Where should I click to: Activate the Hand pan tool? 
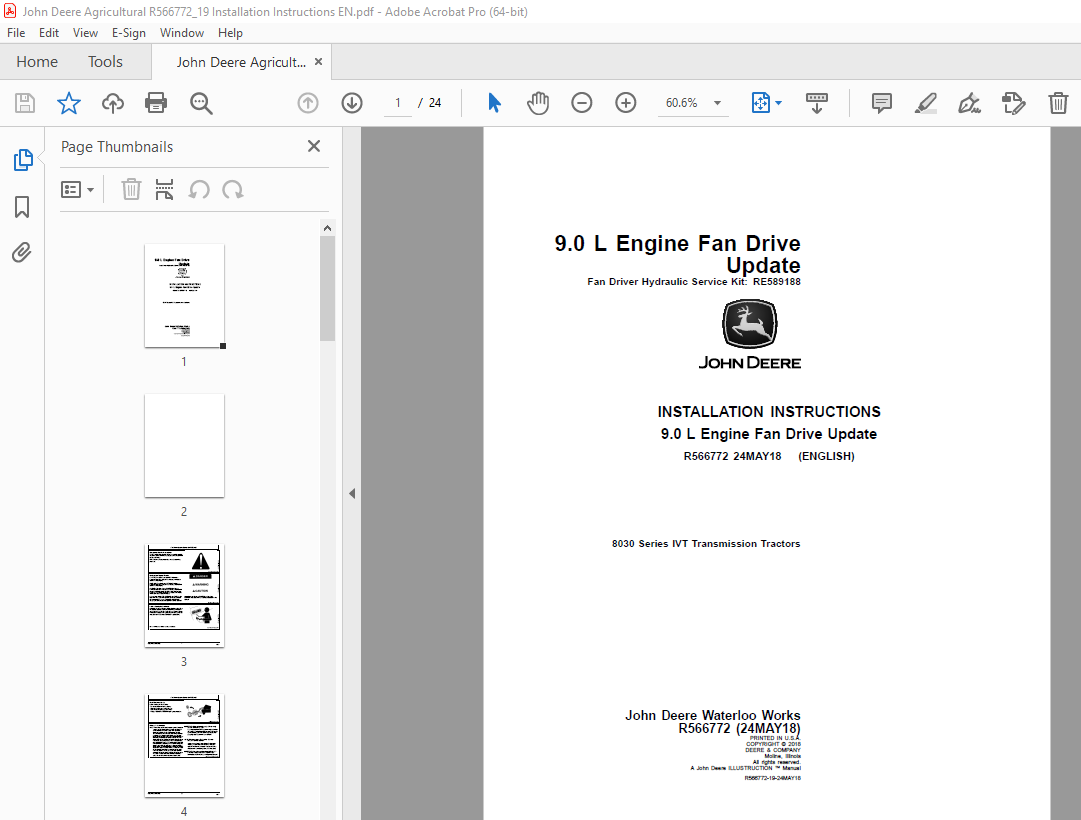pos(538,103)
